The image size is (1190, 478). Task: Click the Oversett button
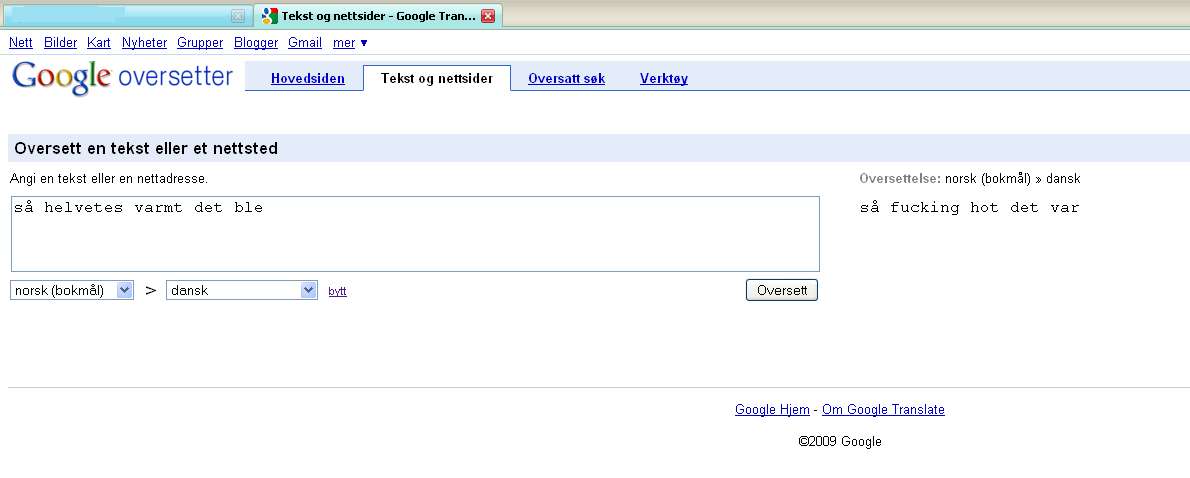pyautogui.click(x=782, y=290)
